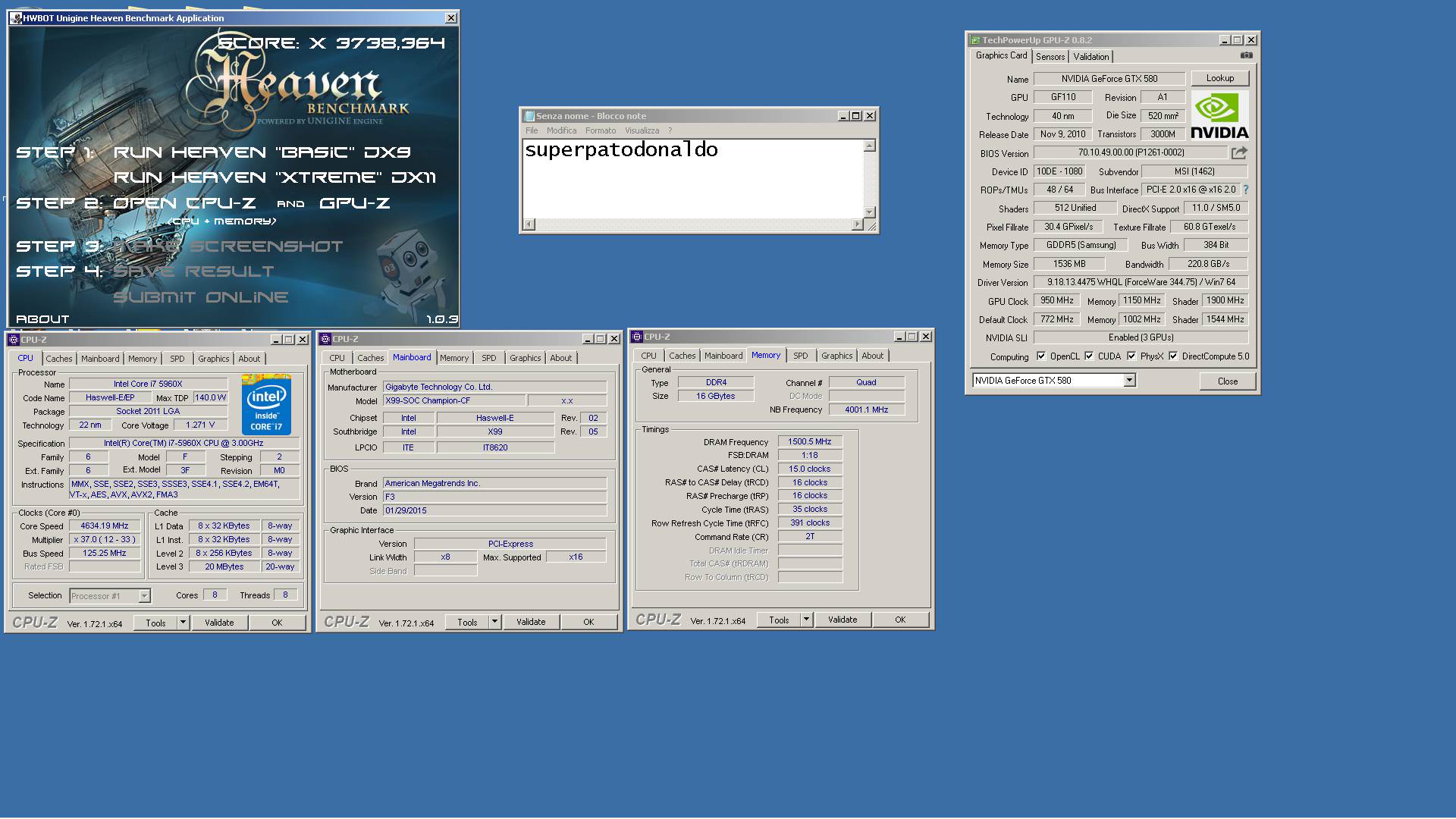
Task: Open the Caches tab in first CPU-Z window
Action: click(x=58, y=359)
